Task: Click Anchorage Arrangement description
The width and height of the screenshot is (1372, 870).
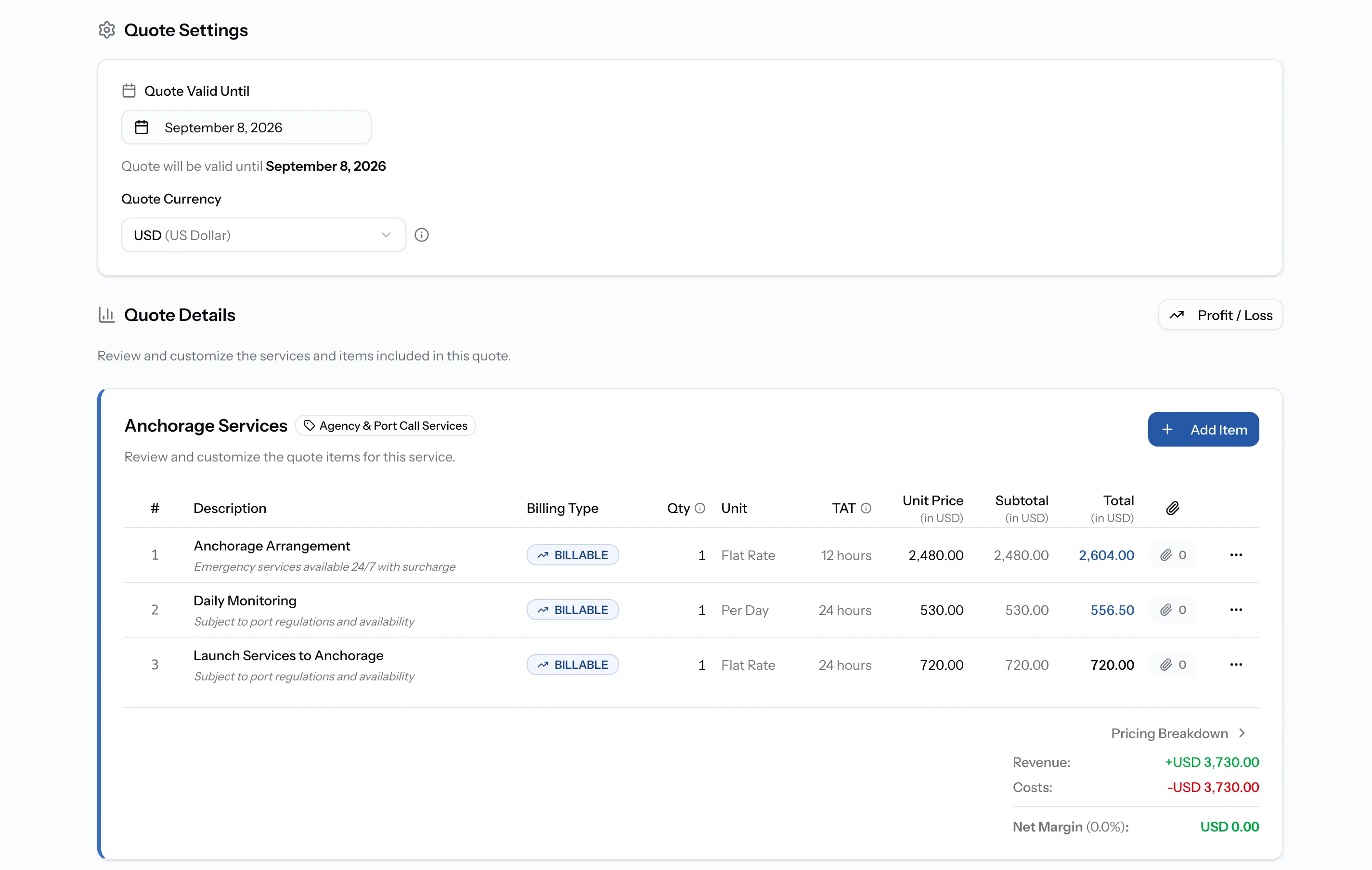Action: 272,546
